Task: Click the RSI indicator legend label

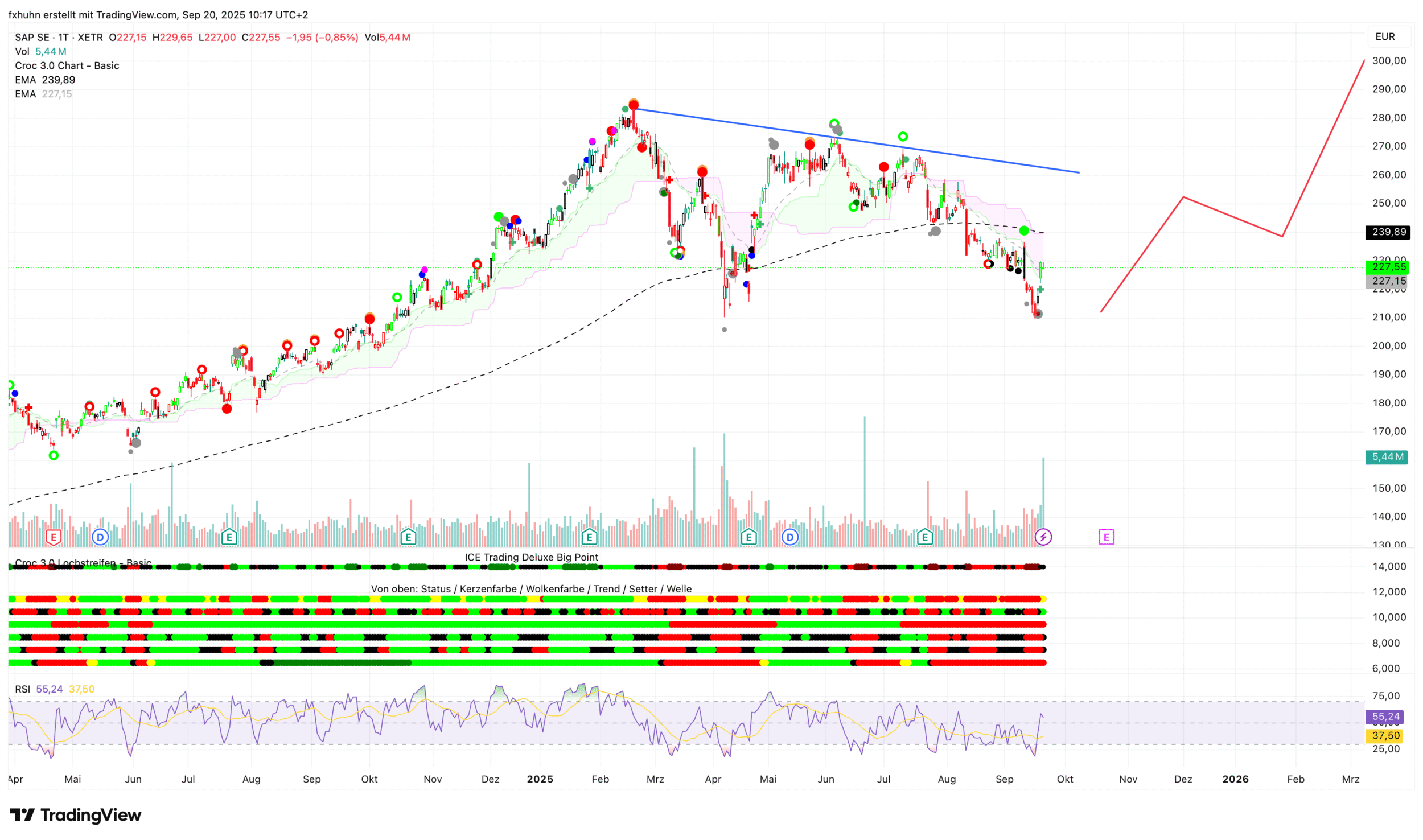Action: [x=23, y=689]
